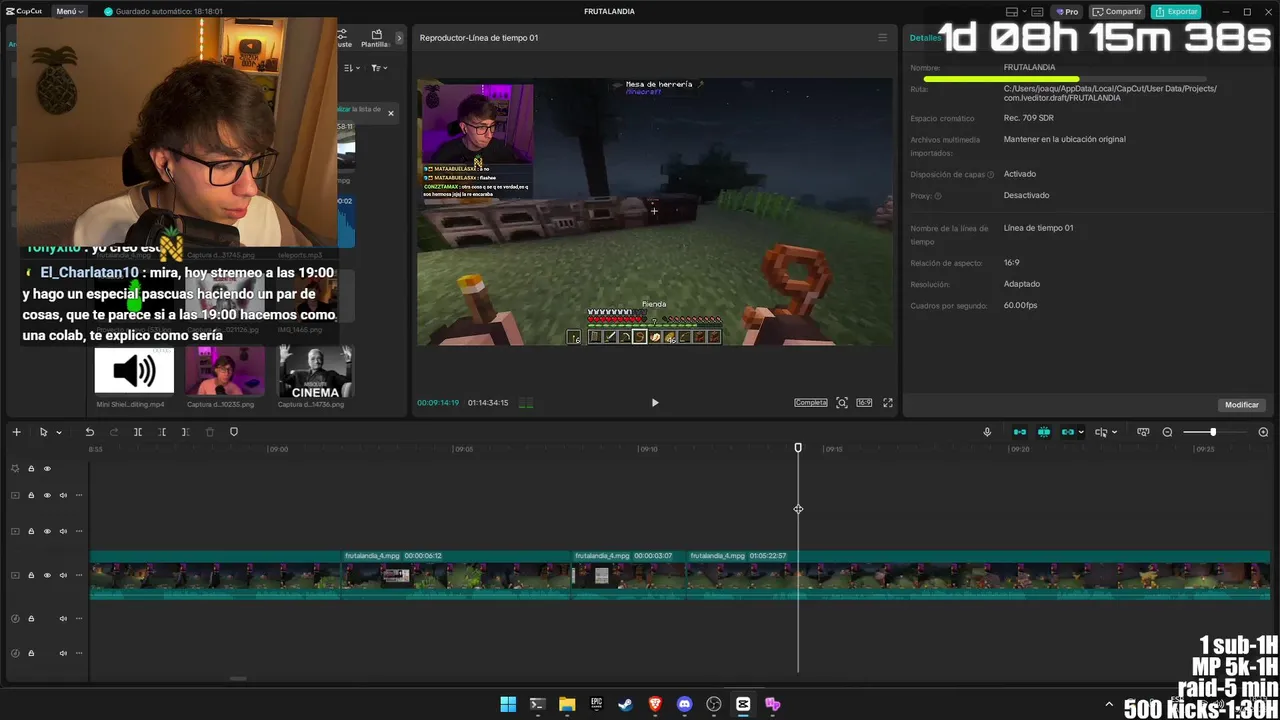Click the info icon beside Disposición de capas

991,174
